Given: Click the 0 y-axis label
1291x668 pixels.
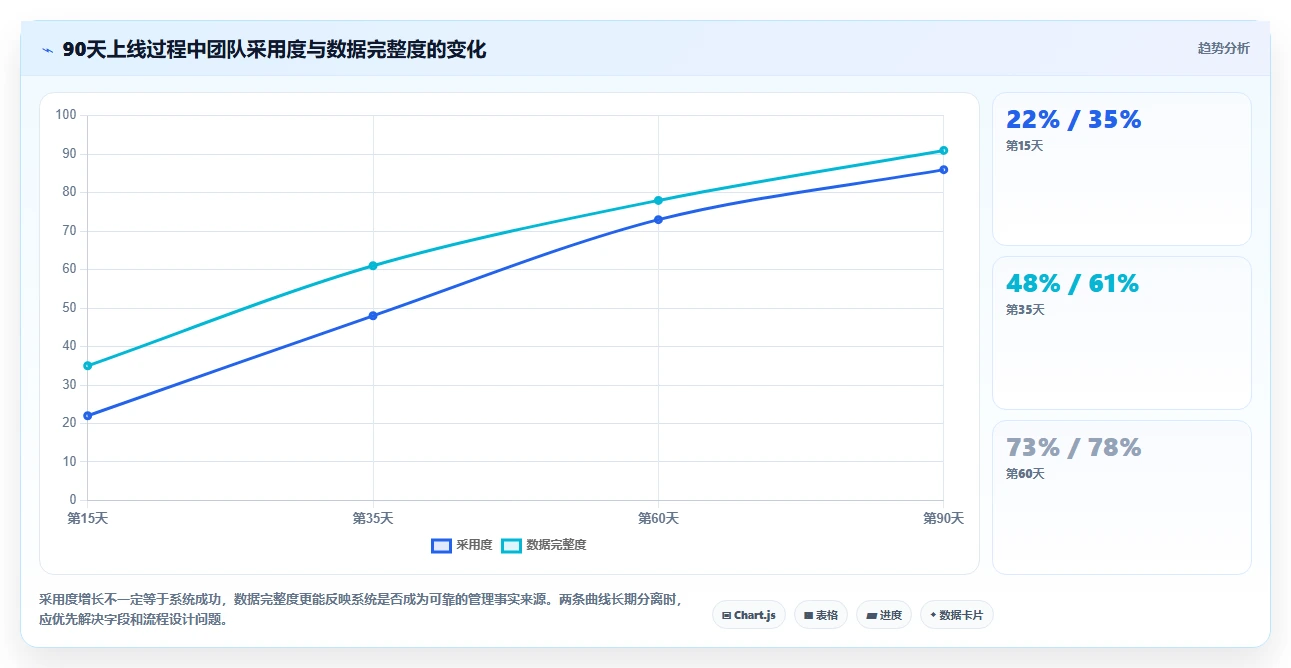Looking at the screenshot, I should [73, 499].
